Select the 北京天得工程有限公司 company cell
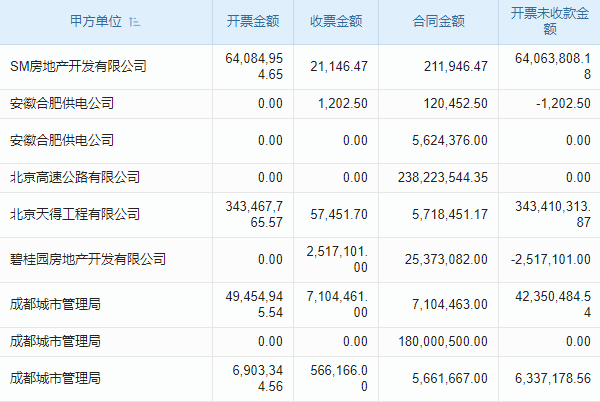This screenshot has width=600, height=402. pyautogui.click(x=77, y=213)
